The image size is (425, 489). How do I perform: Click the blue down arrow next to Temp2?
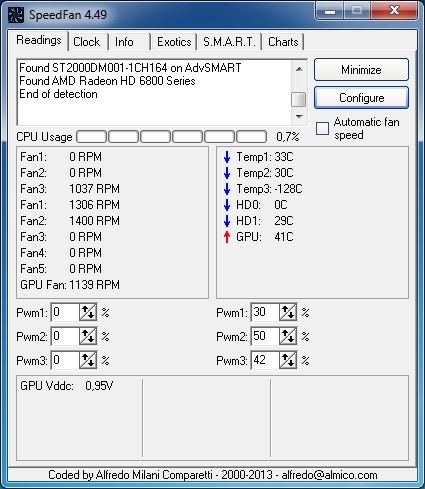click(x=227, y=173)
